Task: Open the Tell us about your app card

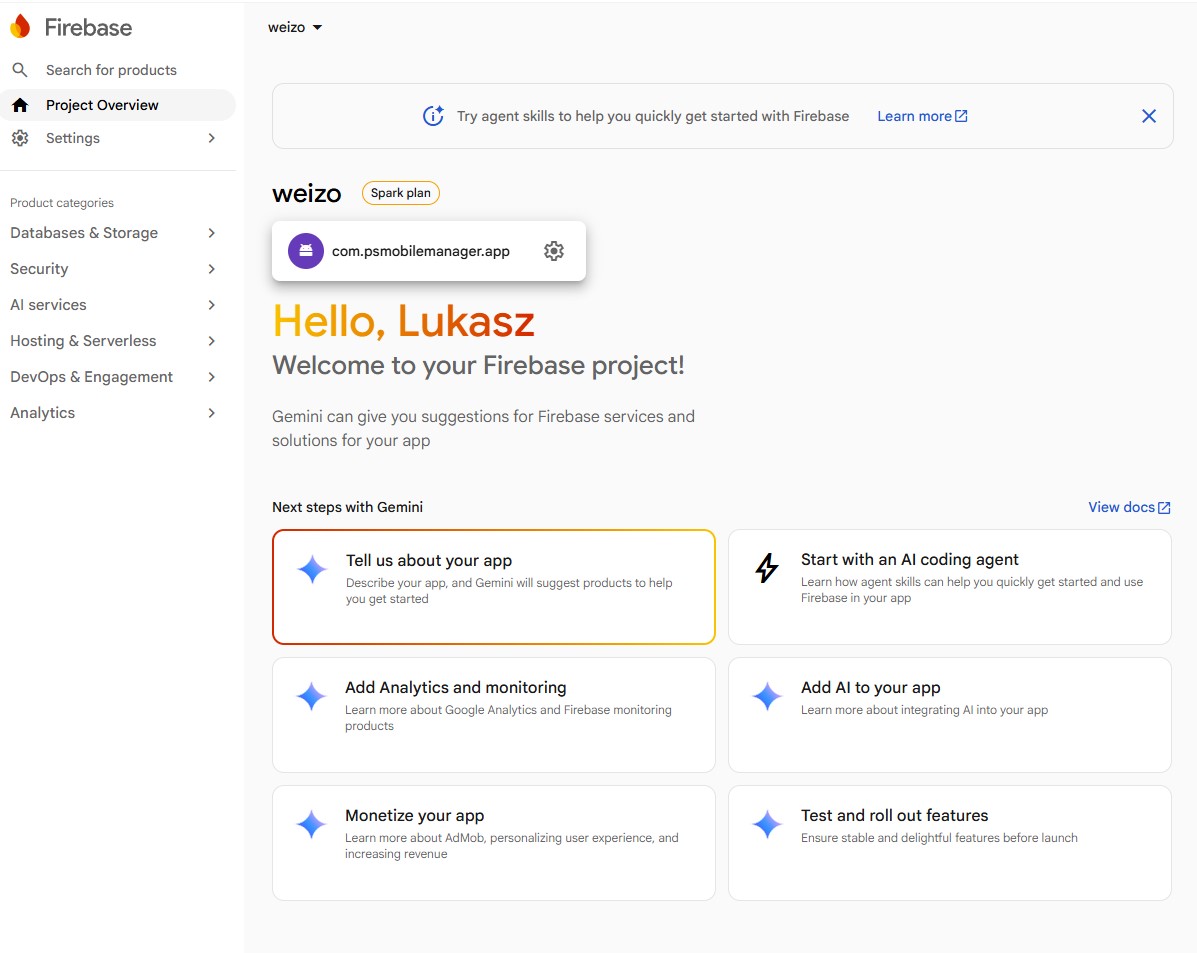Action: pyautogui.click(x=494, y=586)
